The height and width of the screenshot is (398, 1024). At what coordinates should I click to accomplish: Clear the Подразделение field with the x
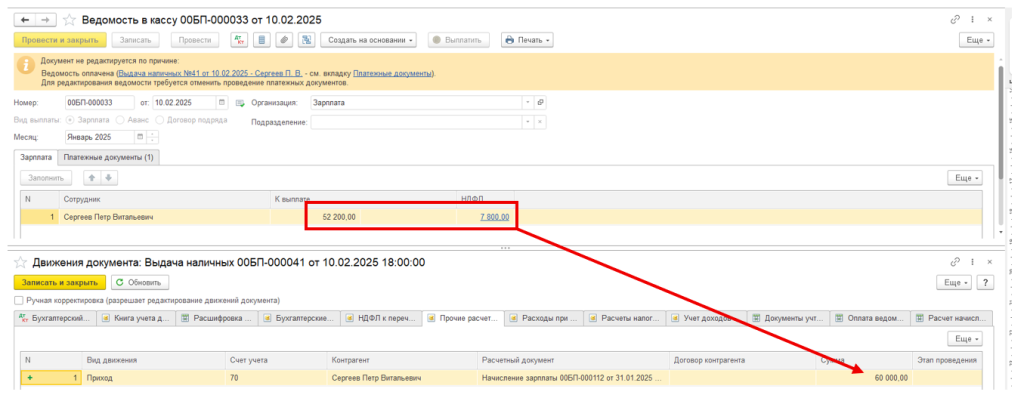tap(540, 122)
